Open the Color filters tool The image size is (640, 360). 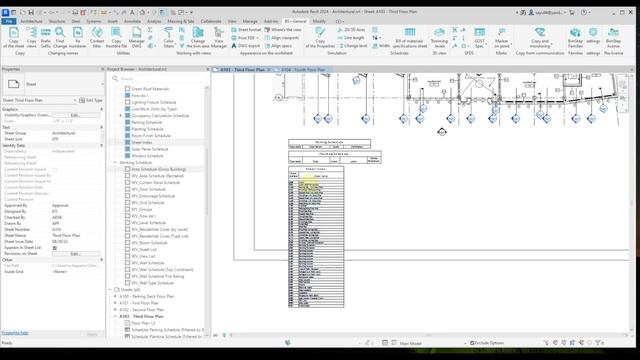pyautogui.click(x=169, y=38)
